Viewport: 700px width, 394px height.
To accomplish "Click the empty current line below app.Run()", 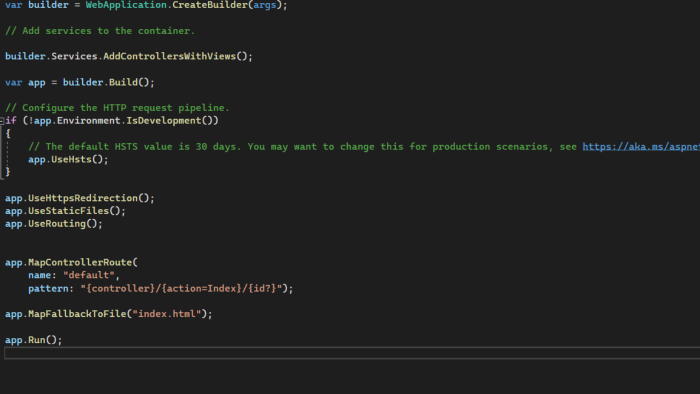I will point(352,353).
